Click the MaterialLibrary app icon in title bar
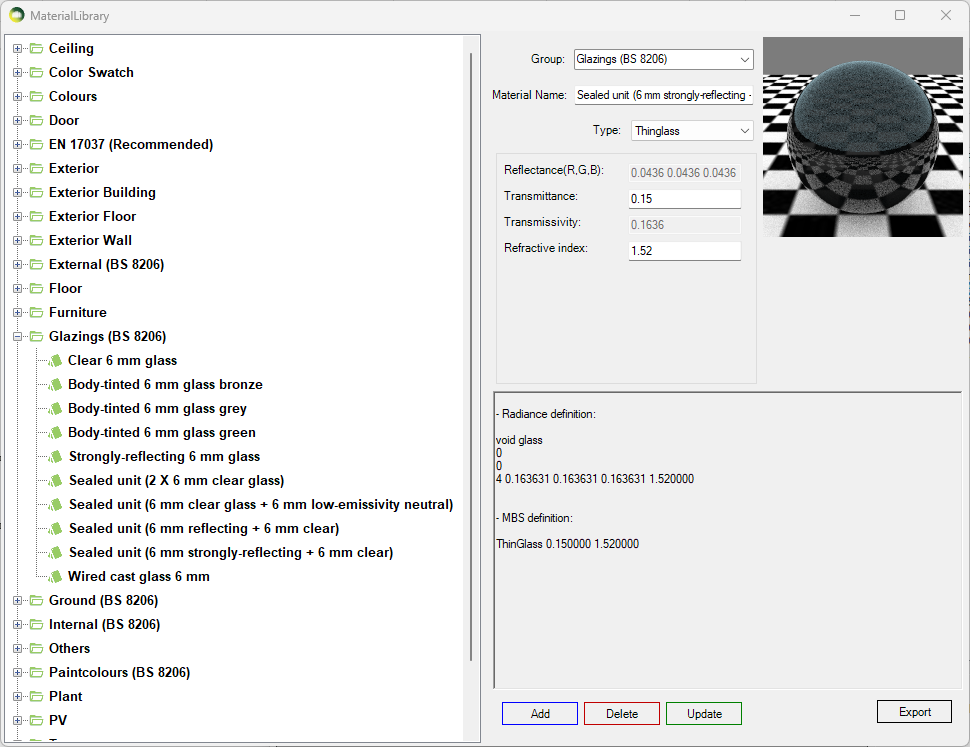The width and height of the screenshot is (970, 747). (17, 16)
